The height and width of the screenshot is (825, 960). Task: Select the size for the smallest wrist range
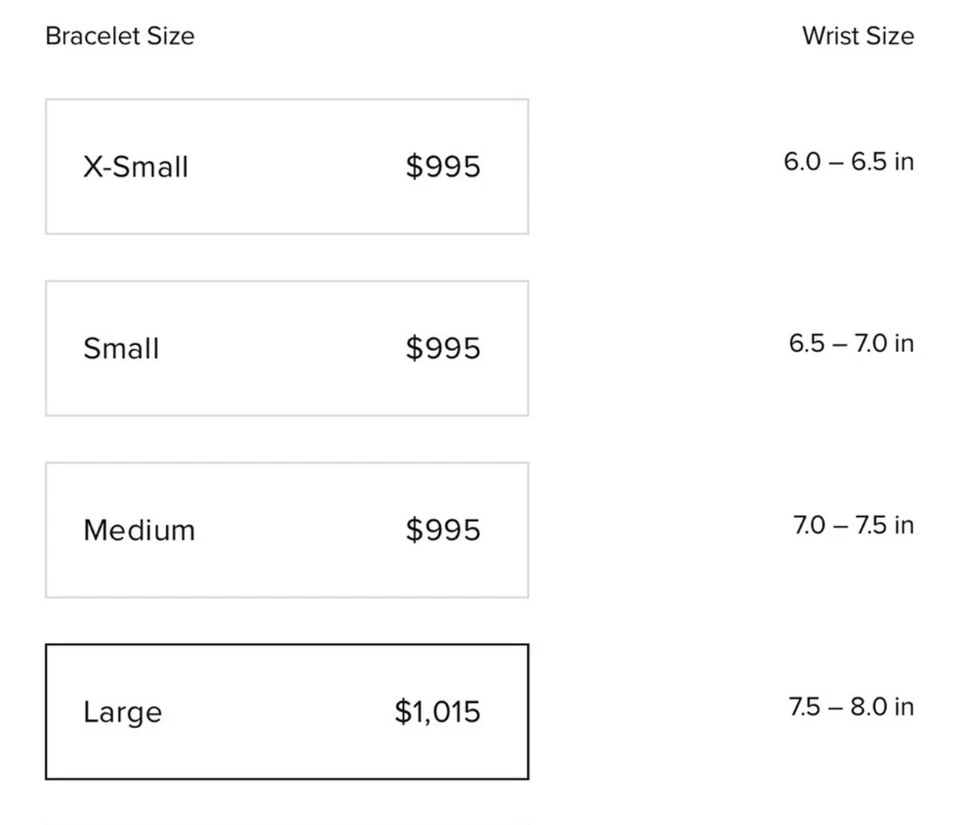click(286, 166)
